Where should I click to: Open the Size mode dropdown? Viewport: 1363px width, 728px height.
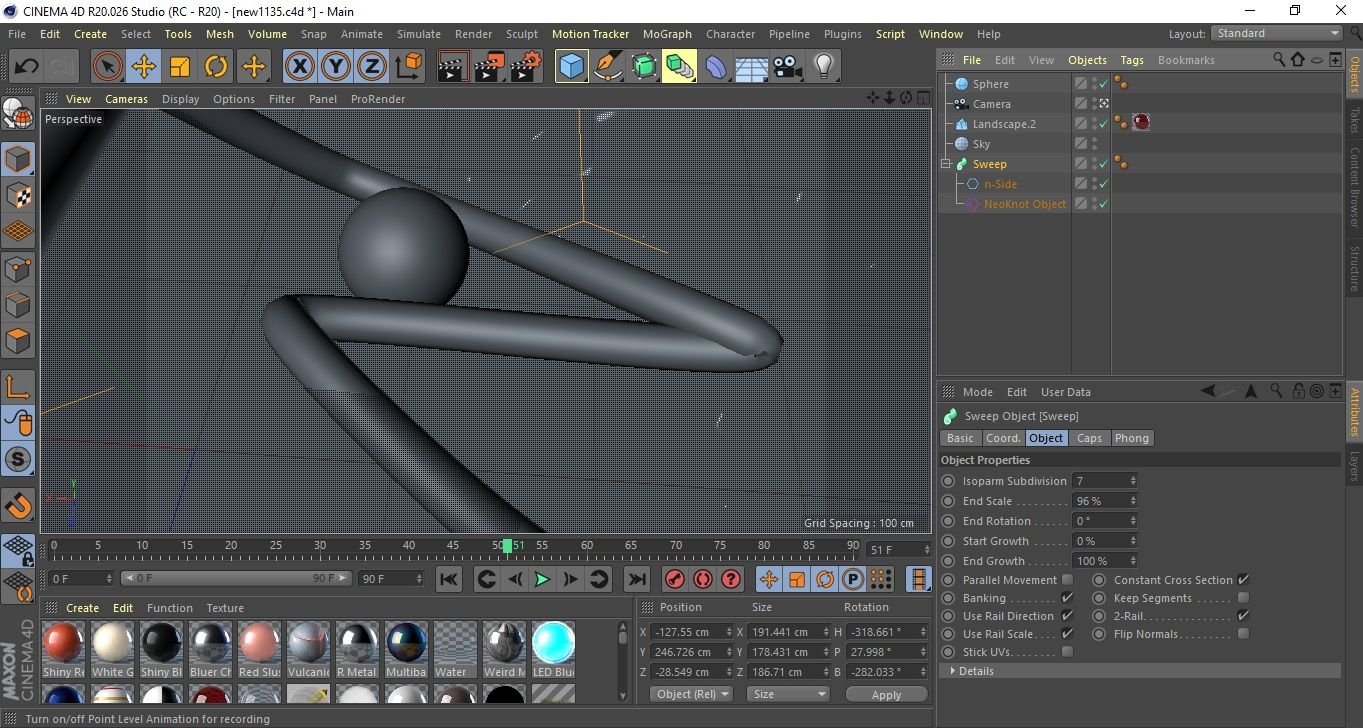pyautogui.click(x=790, y=694)
